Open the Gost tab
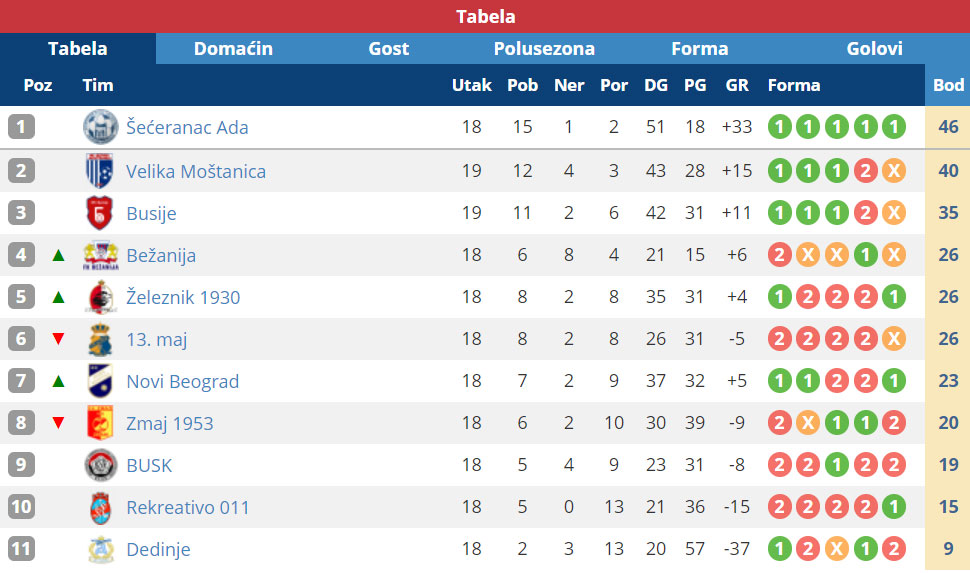 pos(388,48)
